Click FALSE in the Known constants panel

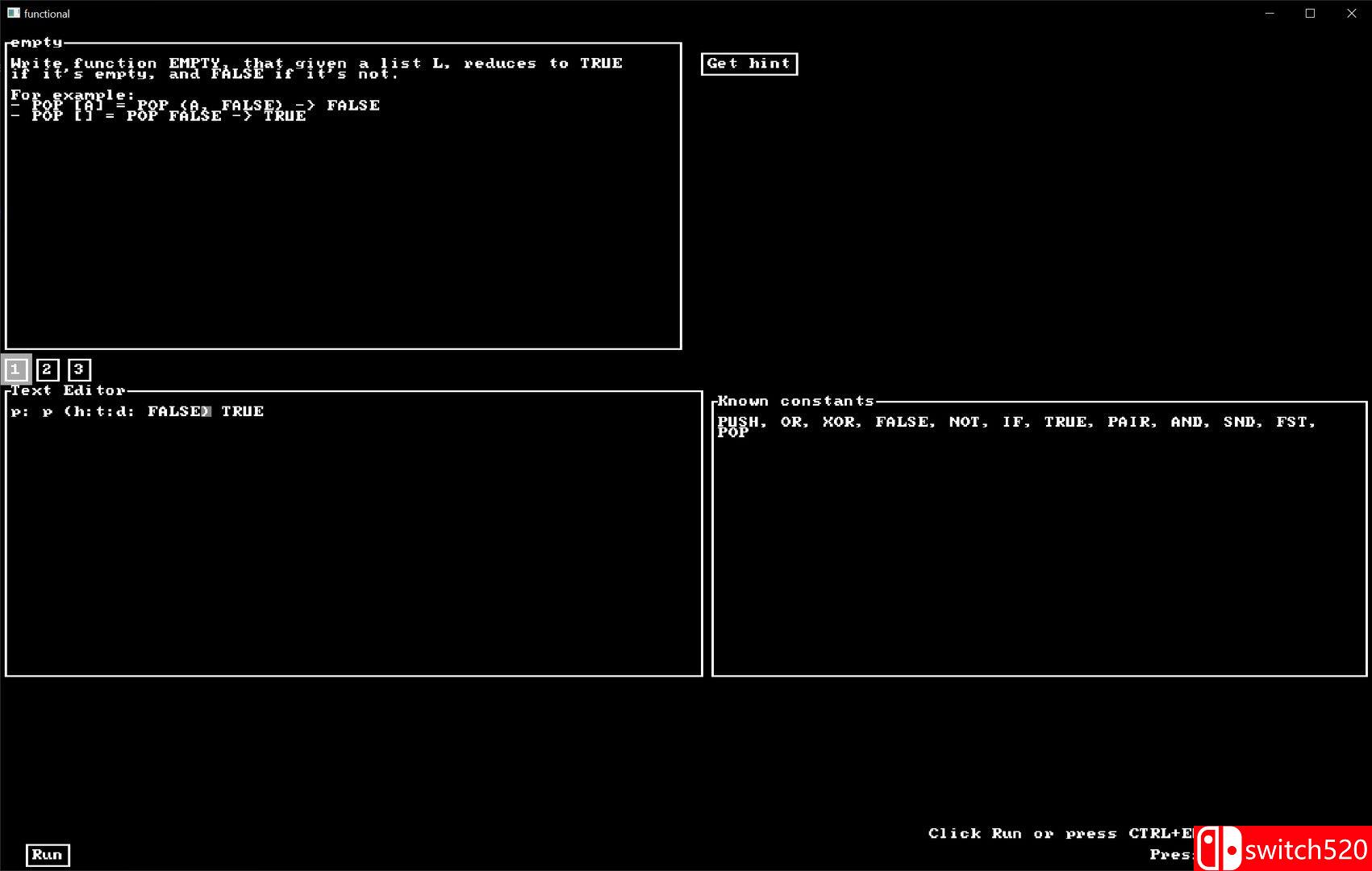tap(903, 422)
